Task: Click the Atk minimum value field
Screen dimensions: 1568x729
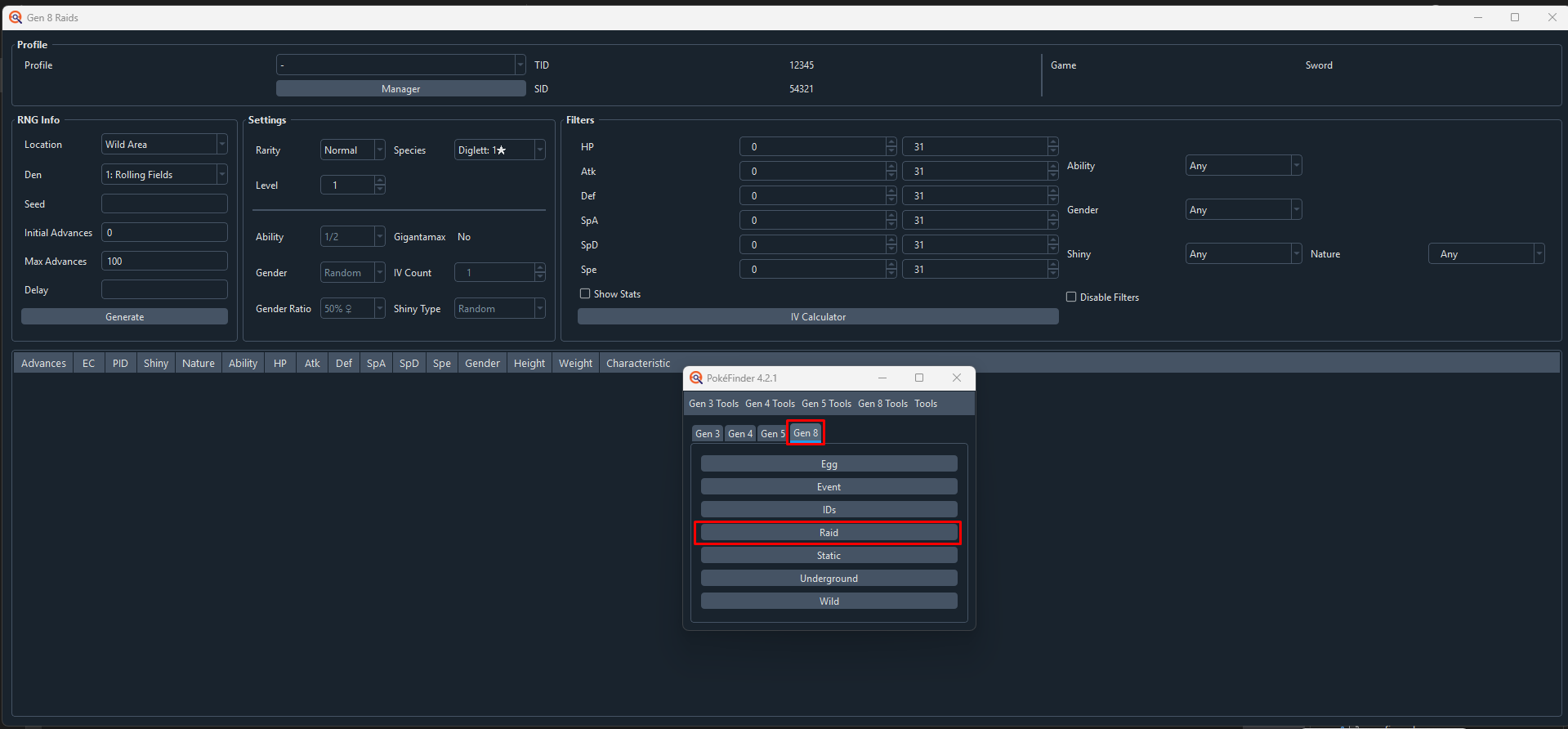Action: [x=818, y=171]
